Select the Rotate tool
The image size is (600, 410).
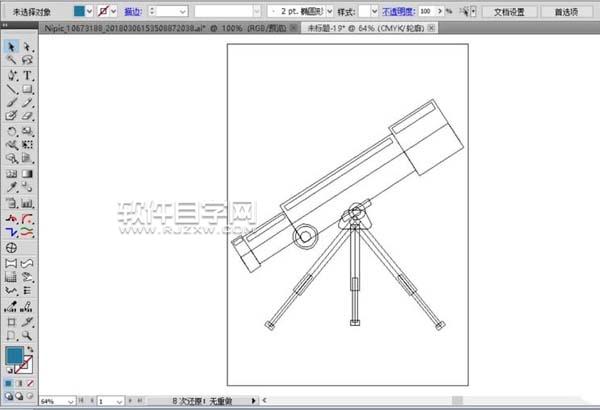pyautogui.click(x=11, y=131)
